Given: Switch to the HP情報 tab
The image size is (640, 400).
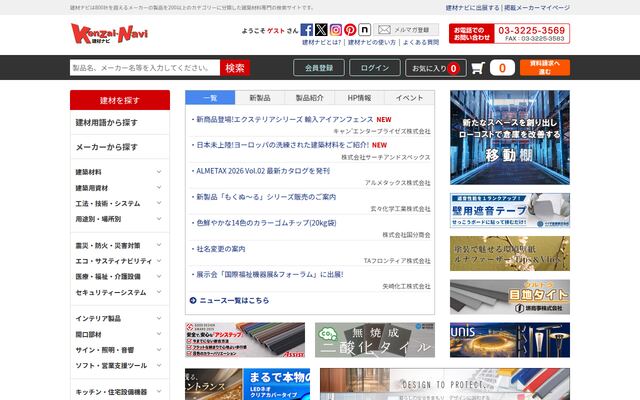Looking at the screenshot, I should [360, 98].
